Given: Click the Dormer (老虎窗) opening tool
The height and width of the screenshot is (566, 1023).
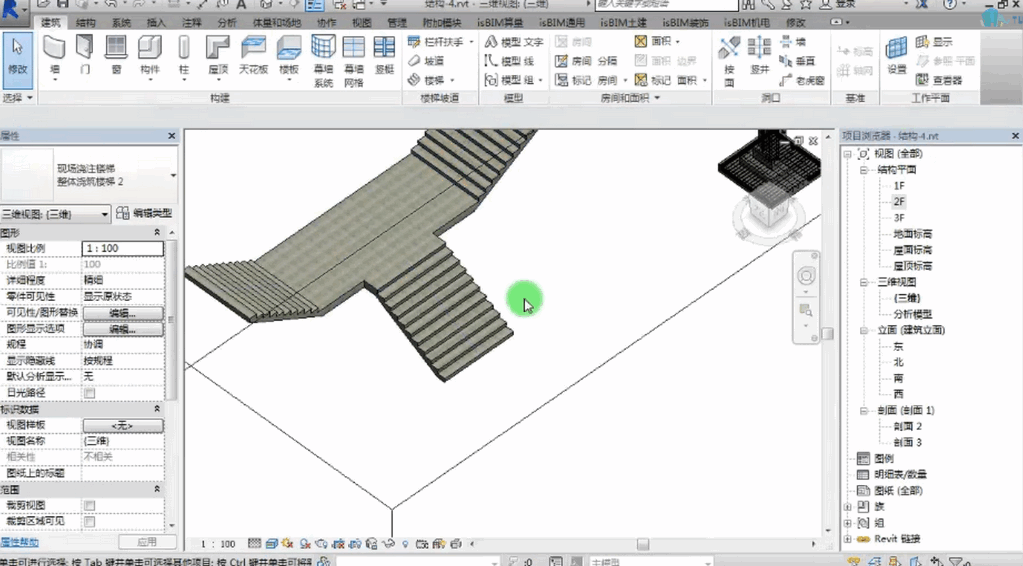Looking at the screenshot, I should 802,80.
